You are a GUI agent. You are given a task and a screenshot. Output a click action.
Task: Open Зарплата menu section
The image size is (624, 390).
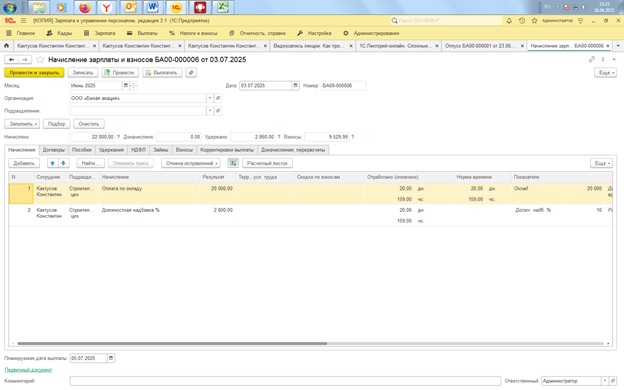(99, 33)
